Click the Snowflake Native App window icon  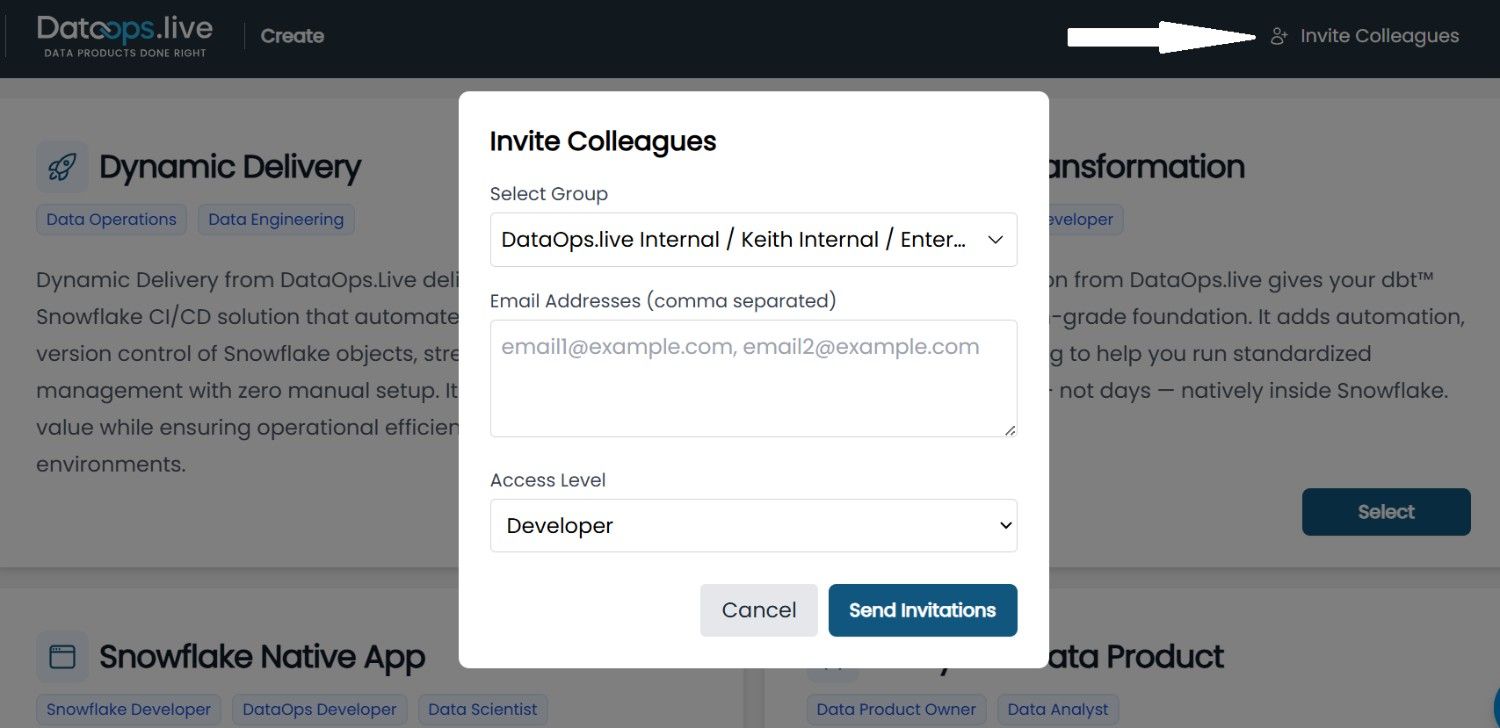62,657
